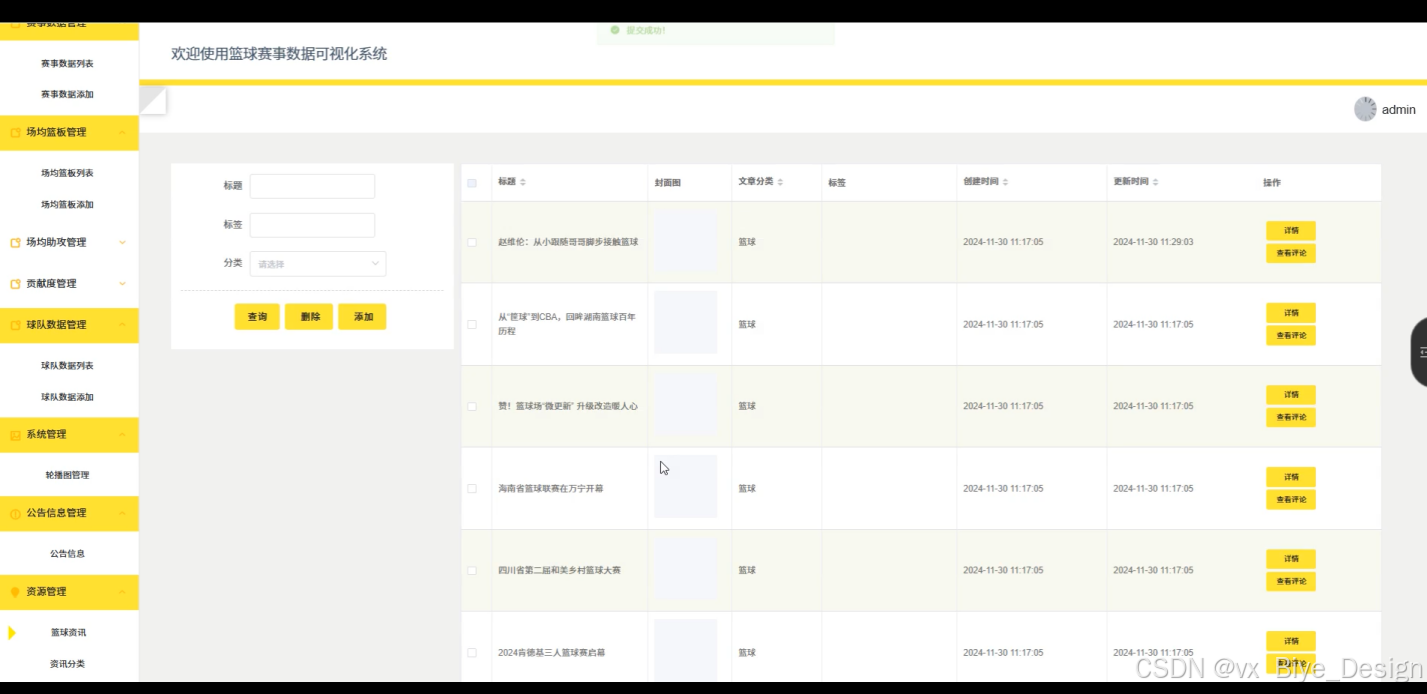Open the 分类 请选择 dropdown
Screen dimensions: 1427x694
click(318, 264)
